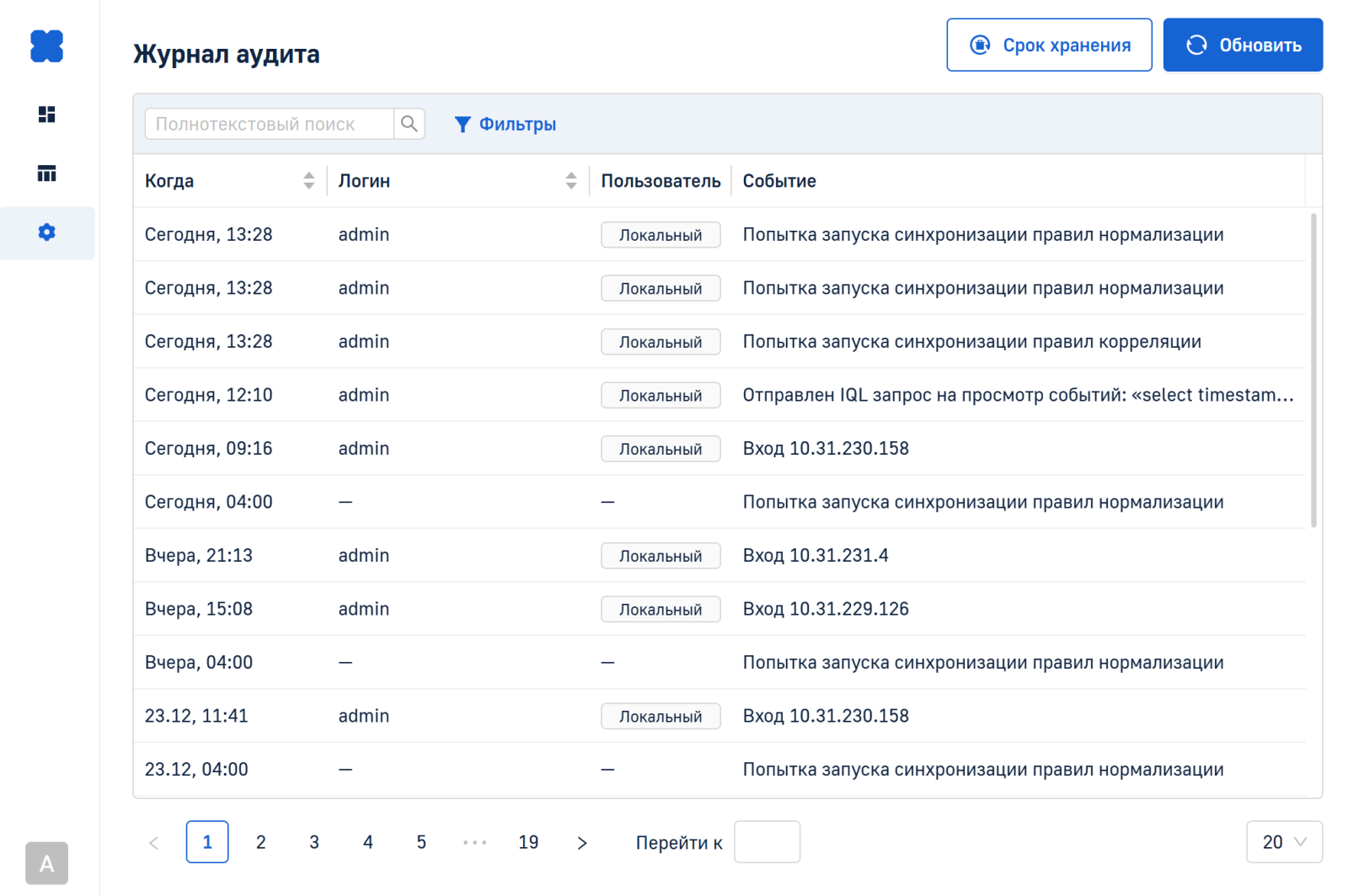1348x896 pixels.
Task: Click the Обновить refresh button
Action: [x=1243, y=45]
